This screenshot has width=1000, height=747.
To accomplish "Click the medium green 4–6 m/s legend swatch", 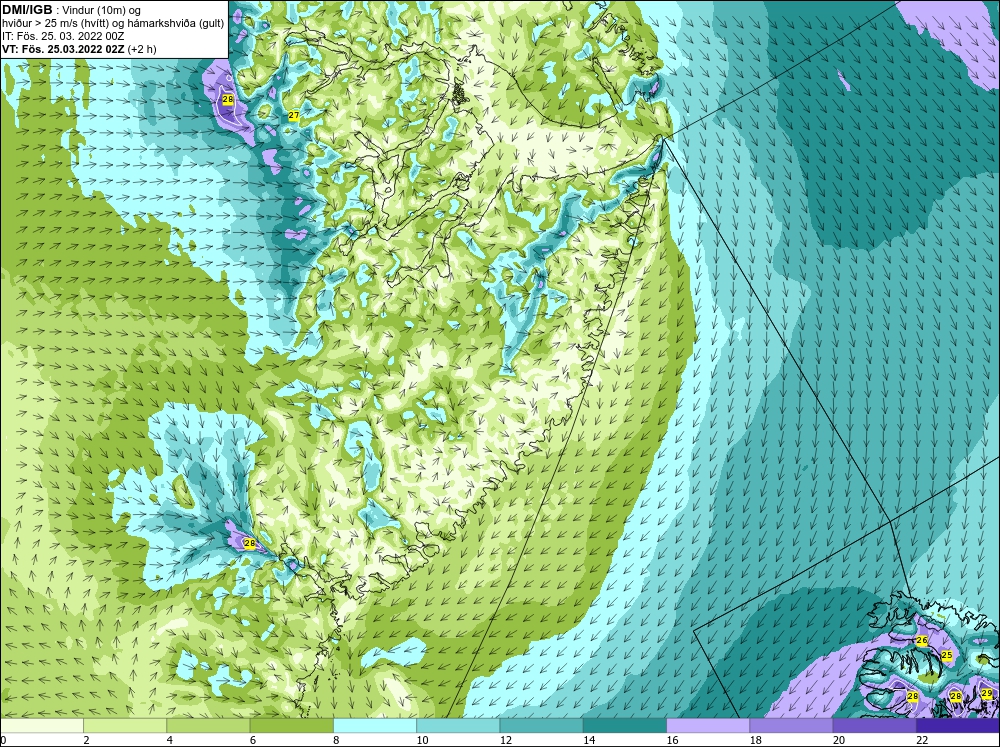I will (208, 726).
